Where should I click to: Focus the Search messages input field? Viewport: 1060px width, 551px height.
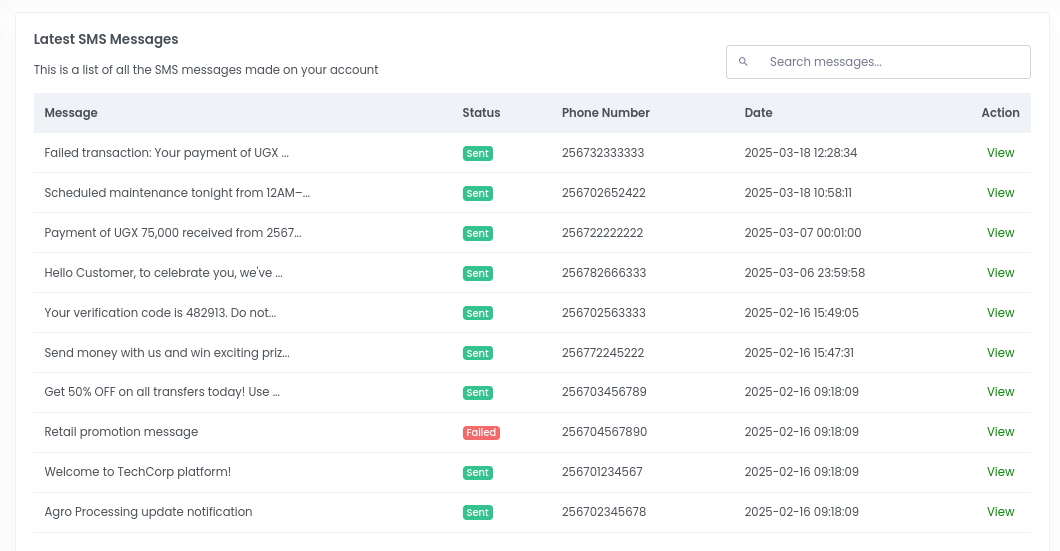pos(878,62)
